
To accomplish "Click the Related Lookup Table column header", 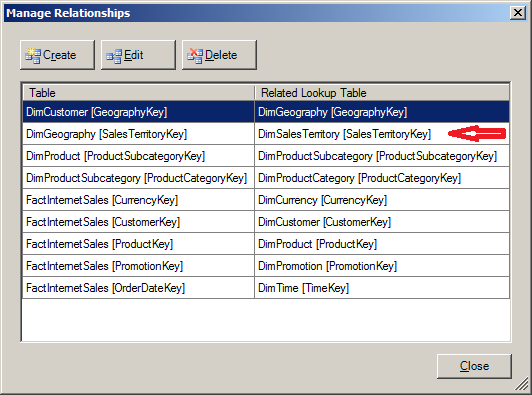I will coord(382,93).
